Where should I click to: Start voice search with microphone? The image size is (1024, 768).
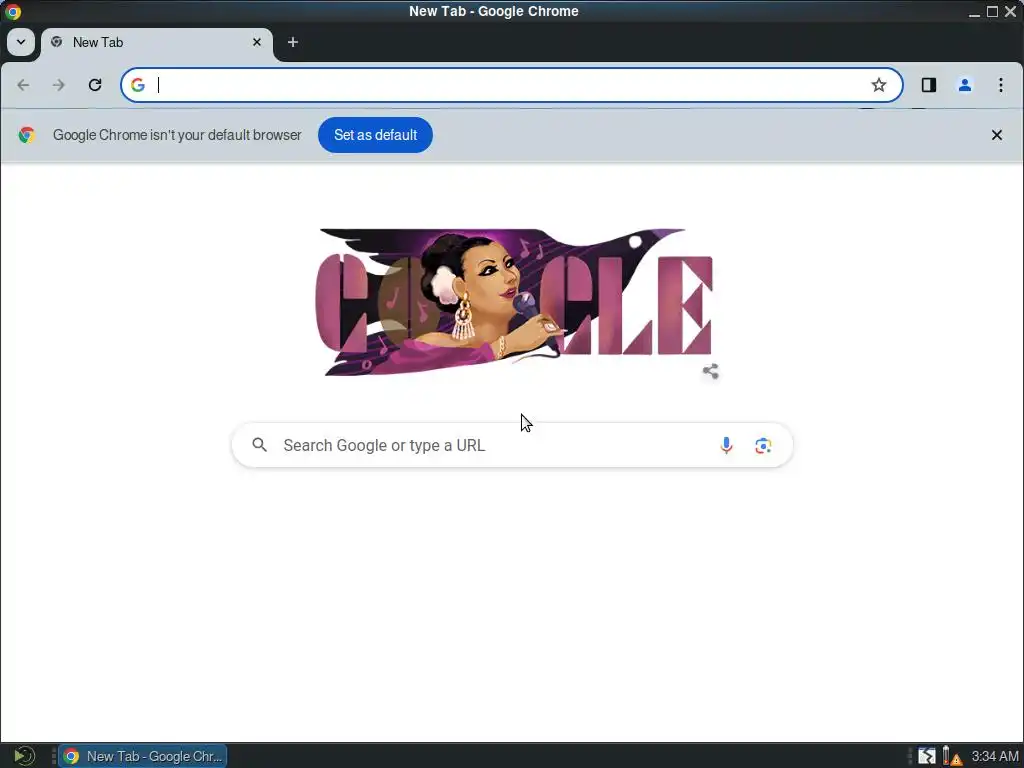726,445
